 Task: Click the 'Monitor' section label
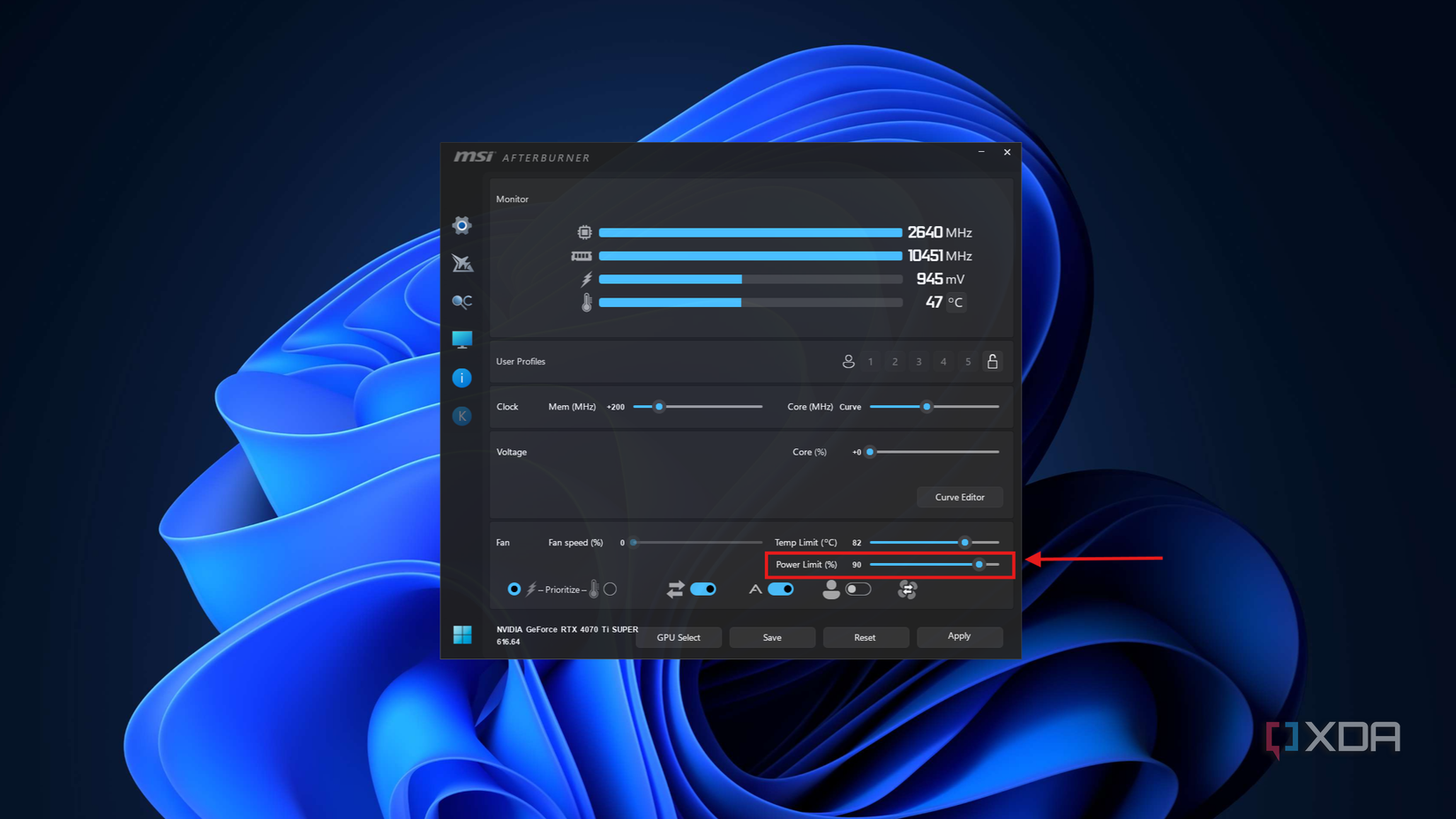[x=513, y=199]
